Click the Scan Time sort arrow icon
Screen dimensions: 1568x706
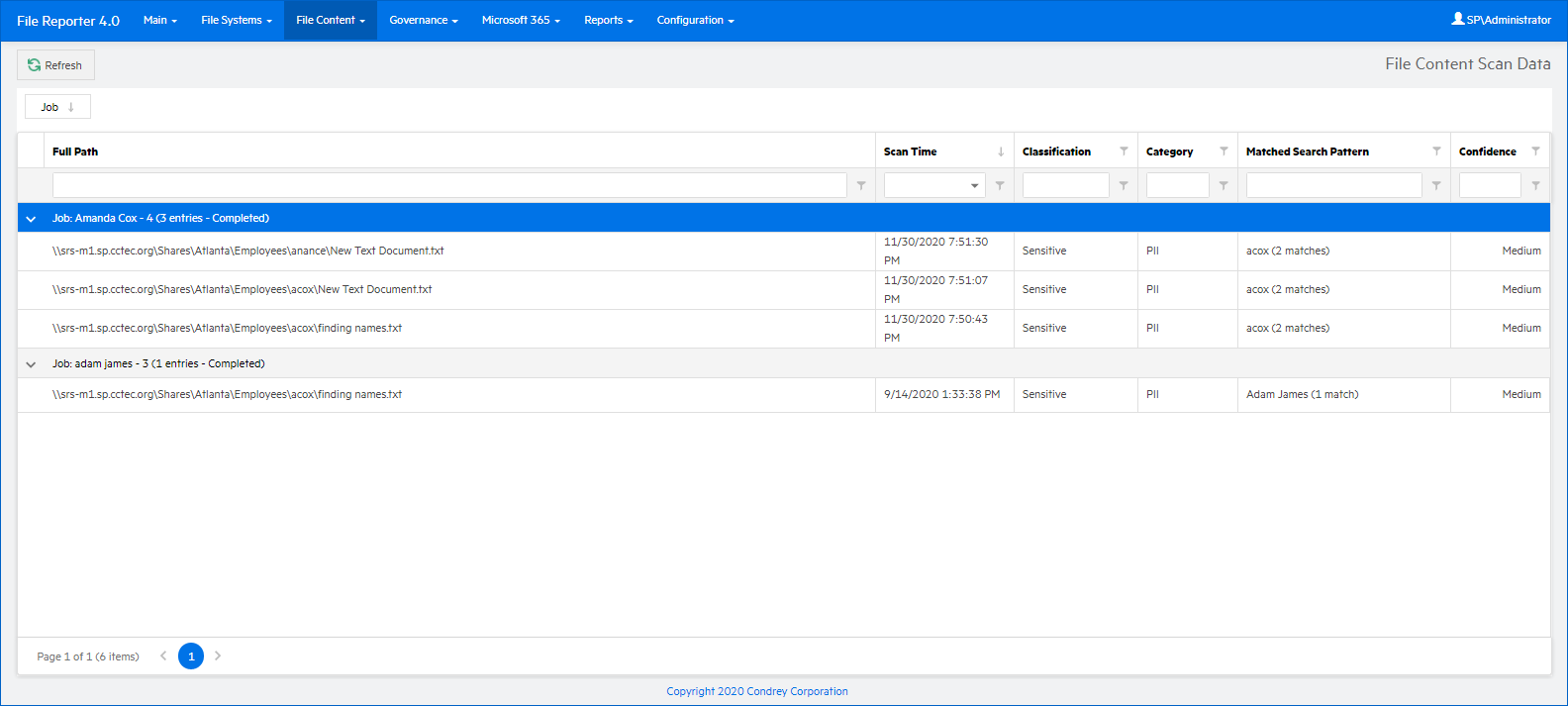pyautogui.click(x=1001, y=151)
